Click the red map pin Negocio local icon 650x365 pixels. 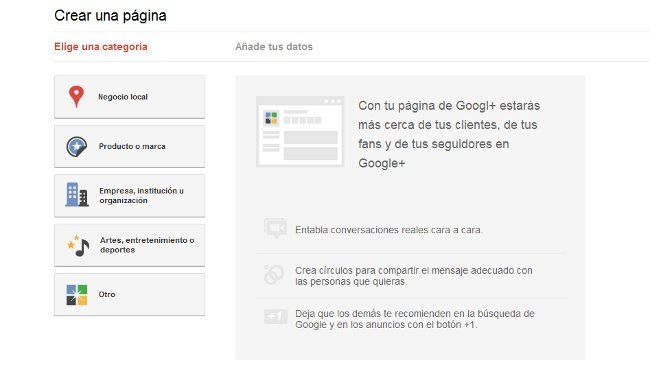point(76,96)
